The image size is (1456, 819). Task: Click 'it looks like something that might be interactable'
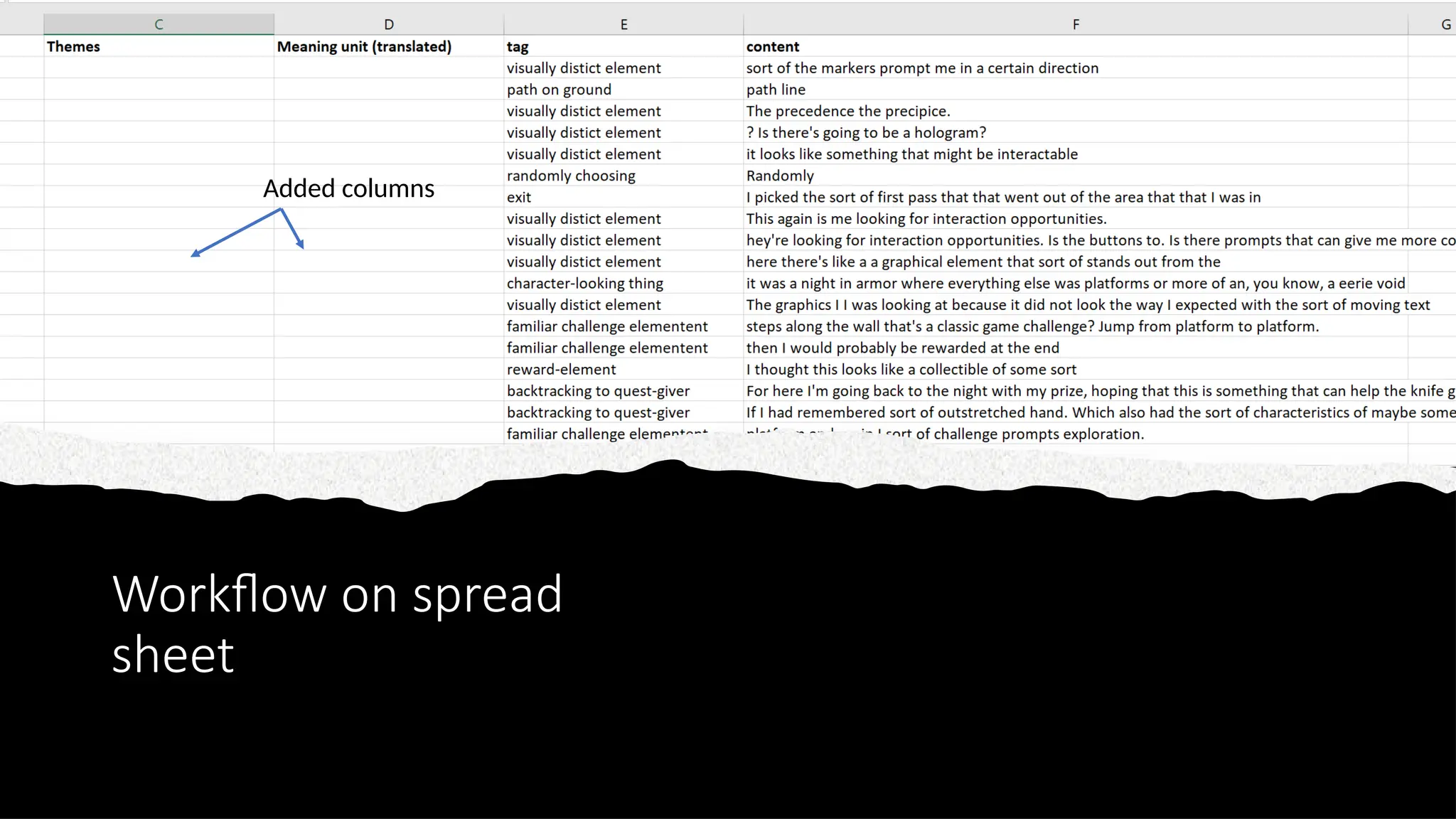1076,154
